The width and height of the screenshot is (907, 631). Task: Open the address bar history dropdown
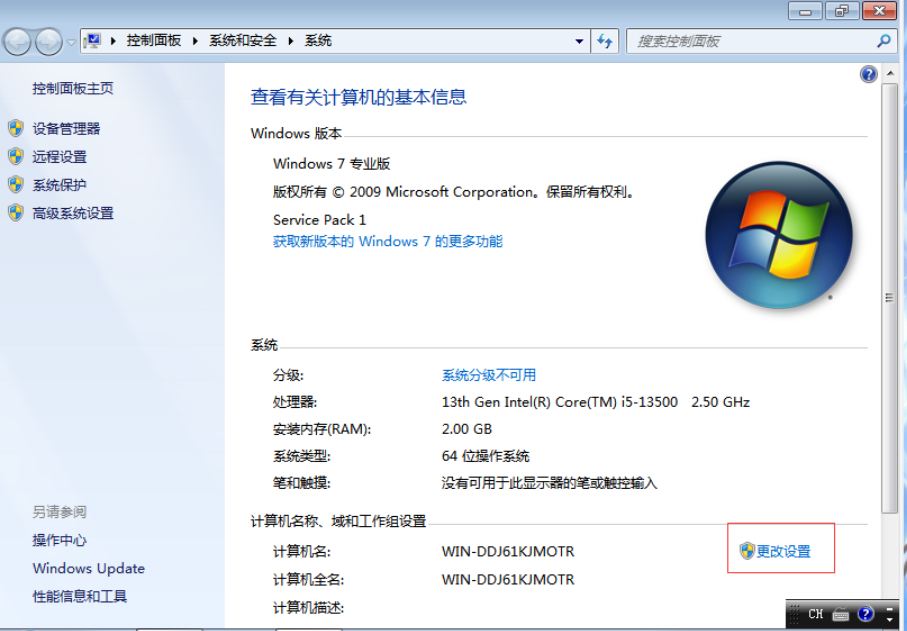coord(579,42)
